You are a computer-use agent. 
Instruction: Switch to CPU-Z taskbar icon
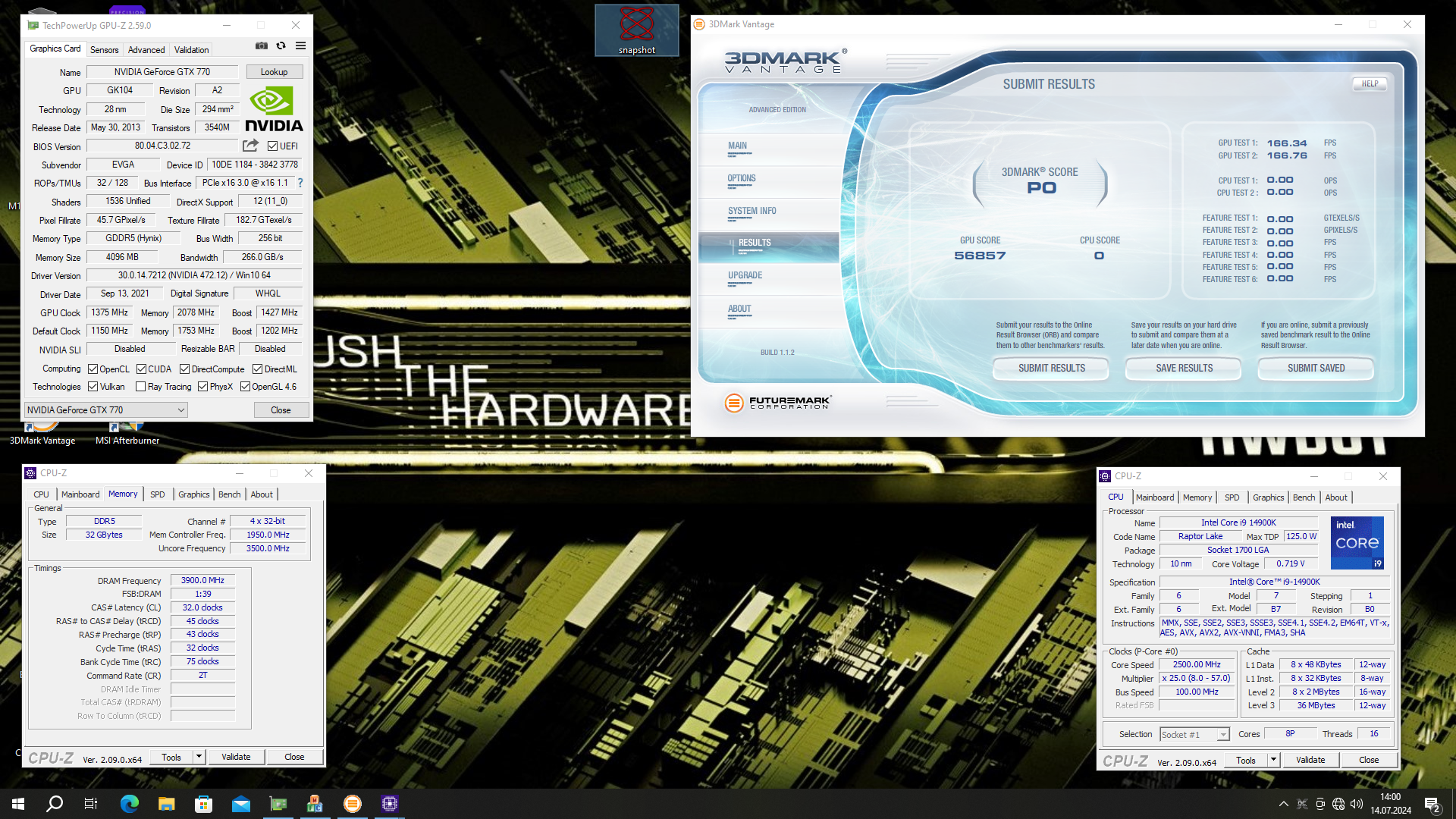pyautogui.click(x=390, y=804)
